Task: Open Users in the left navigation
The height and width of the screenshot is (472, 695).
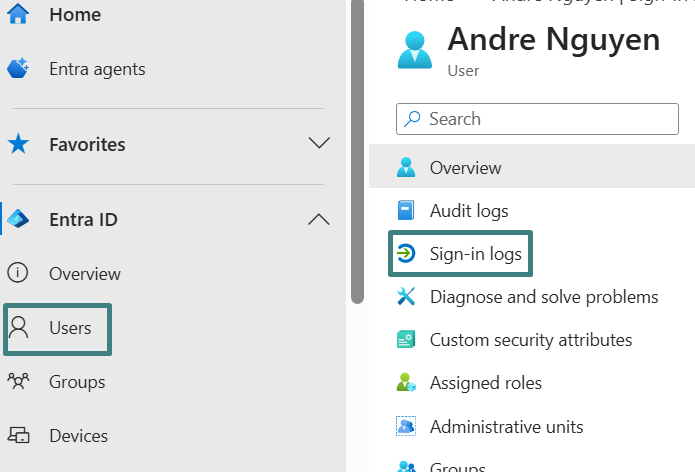Action: click(x=70, y=328)
